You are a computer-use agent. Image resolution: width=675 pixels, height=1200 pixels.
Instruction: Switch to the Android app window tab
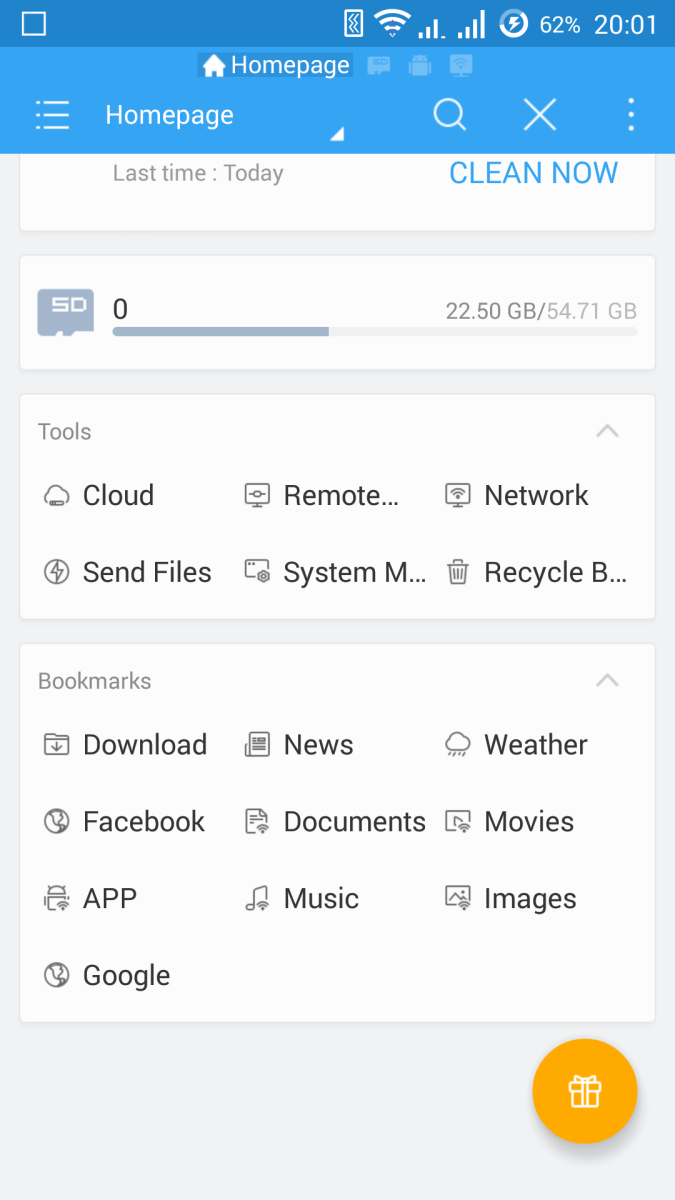point(419,66)
